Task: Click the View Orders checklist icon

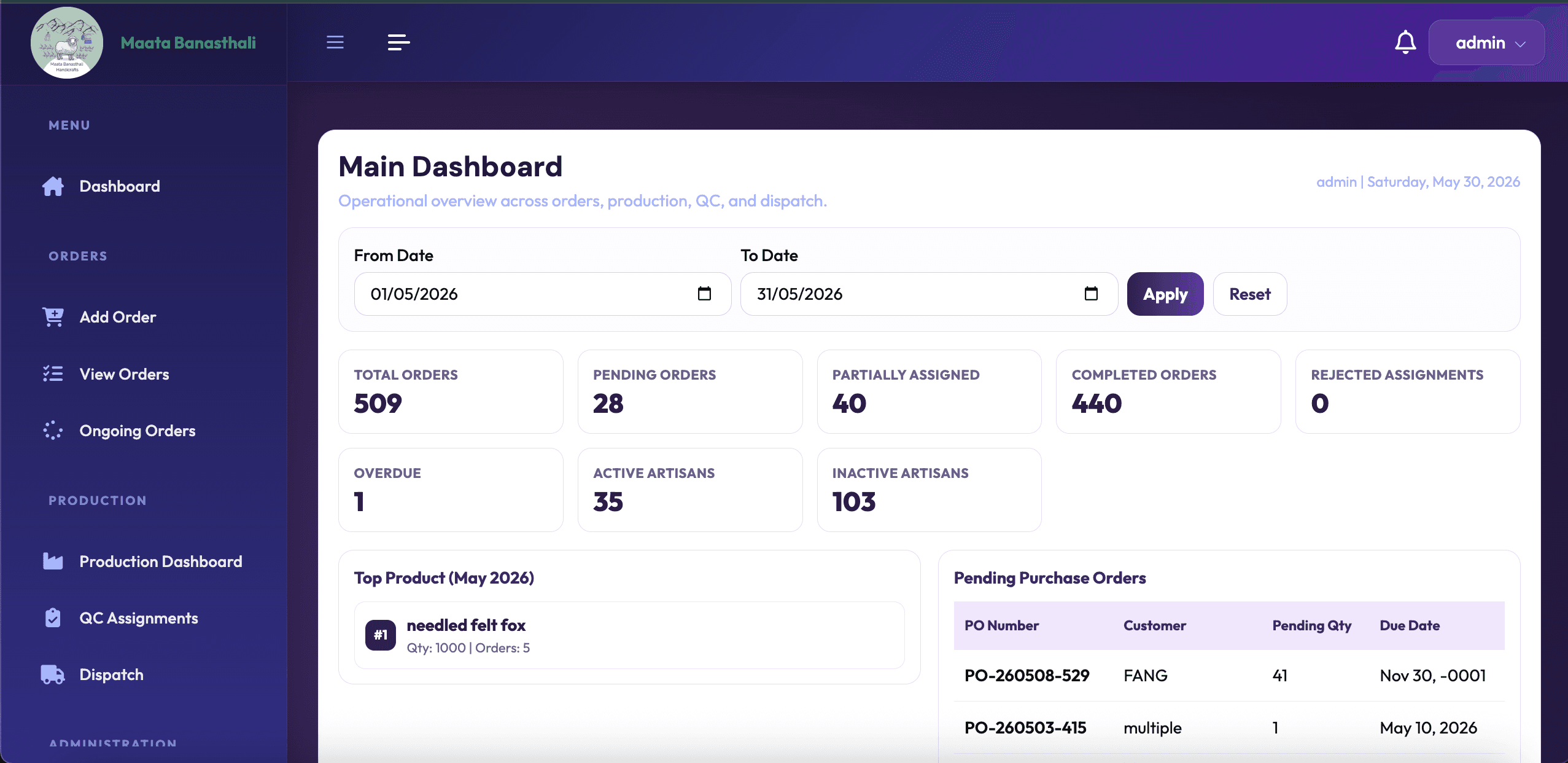Action: tap(53, 374)
